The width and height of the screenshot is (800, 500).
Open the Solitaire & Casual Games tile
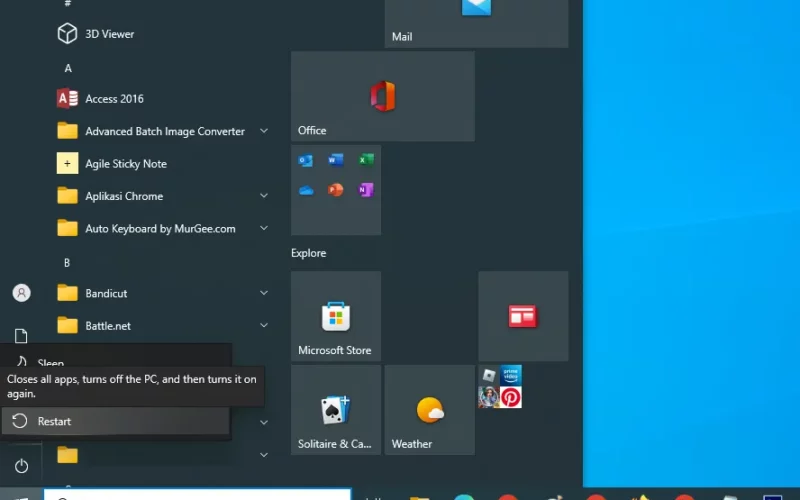(x=336, y=410)
